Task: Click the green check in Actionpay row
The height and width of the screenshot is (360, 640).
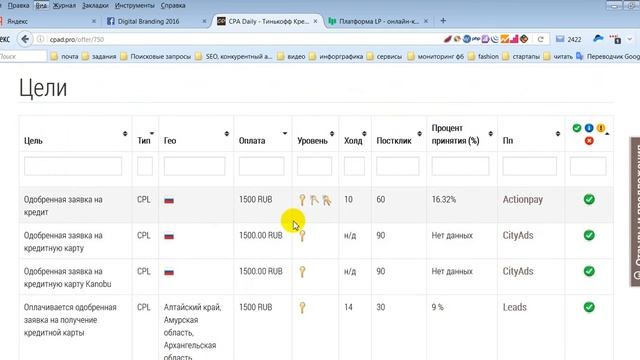Action: coord(589,200)
